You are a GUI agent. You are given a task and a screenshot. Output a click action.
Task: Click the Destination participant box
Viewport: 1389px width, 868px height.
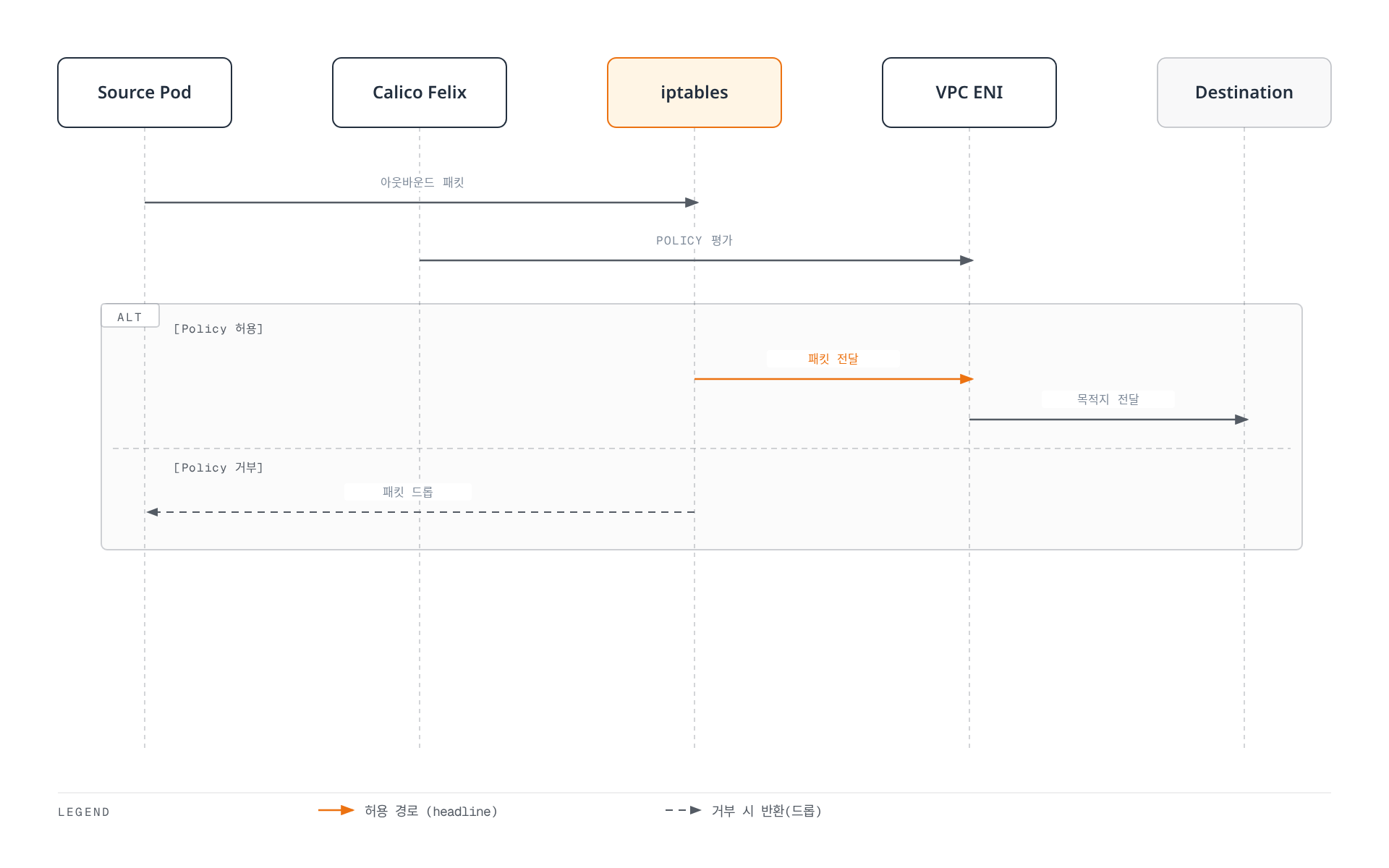point(1244,93)
